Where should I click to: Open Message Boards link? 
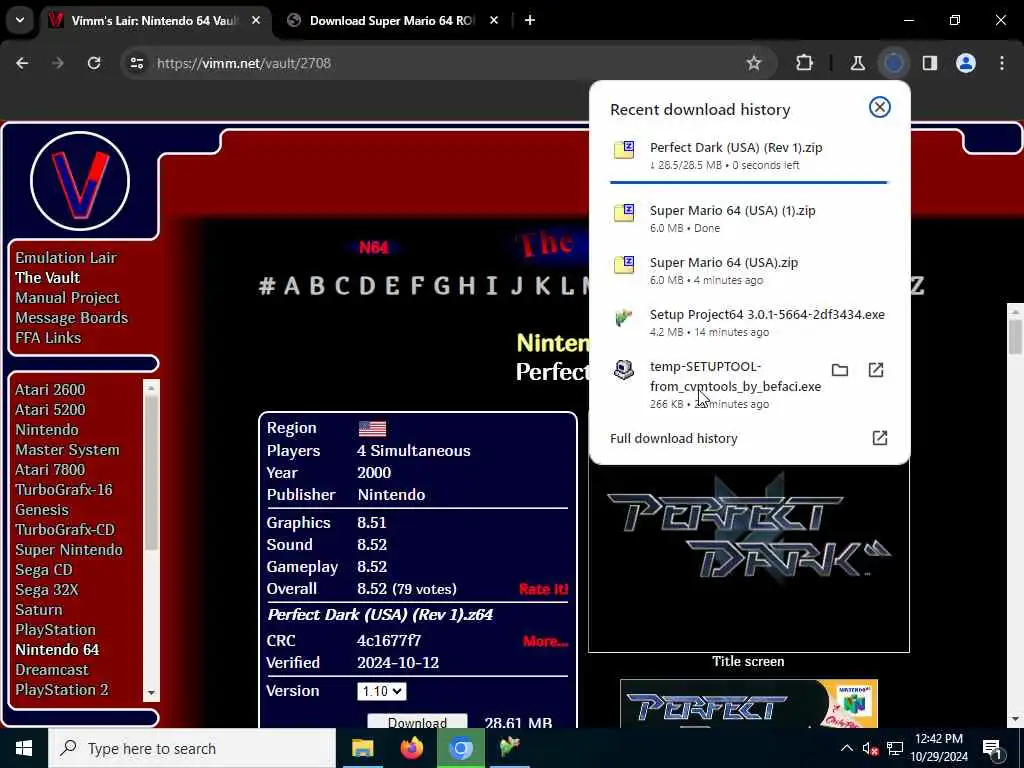click(72, 318)
